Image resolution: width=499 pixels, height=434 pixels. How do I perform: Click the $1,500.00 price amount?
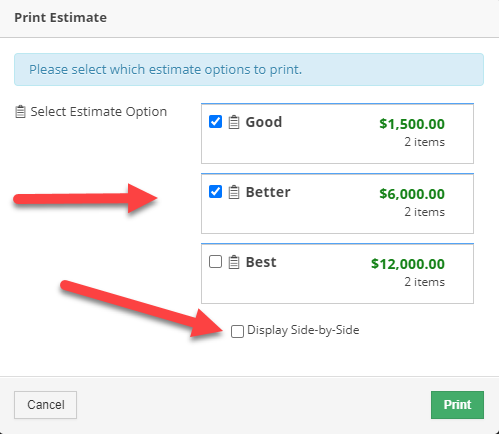coord(412,124)
